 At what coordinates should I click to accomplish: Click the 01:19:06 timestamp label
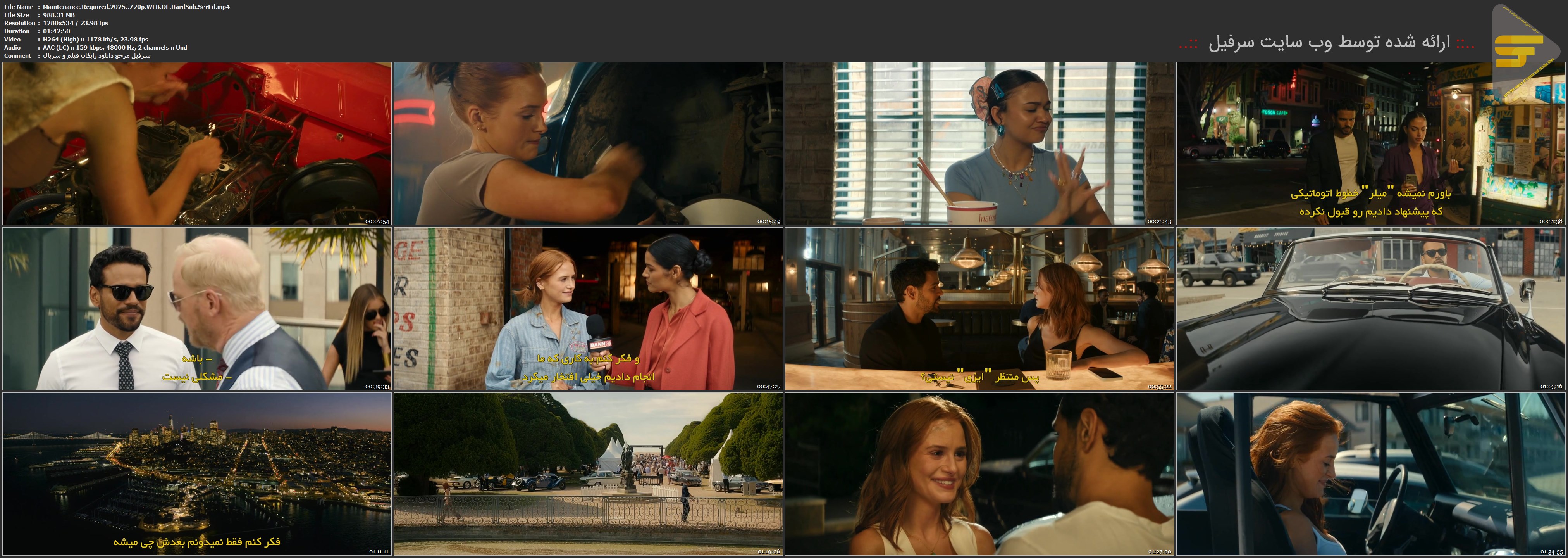coord(769,552)
